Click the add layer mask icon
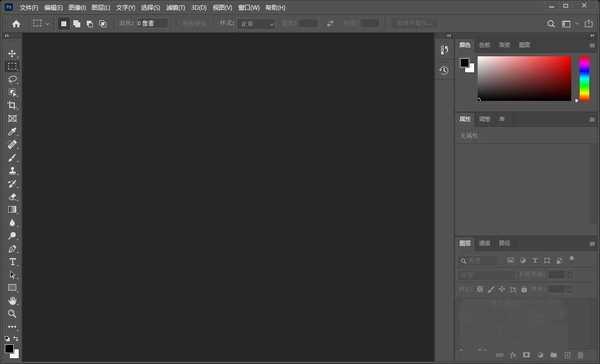600x364 pixels. (527, 355)
